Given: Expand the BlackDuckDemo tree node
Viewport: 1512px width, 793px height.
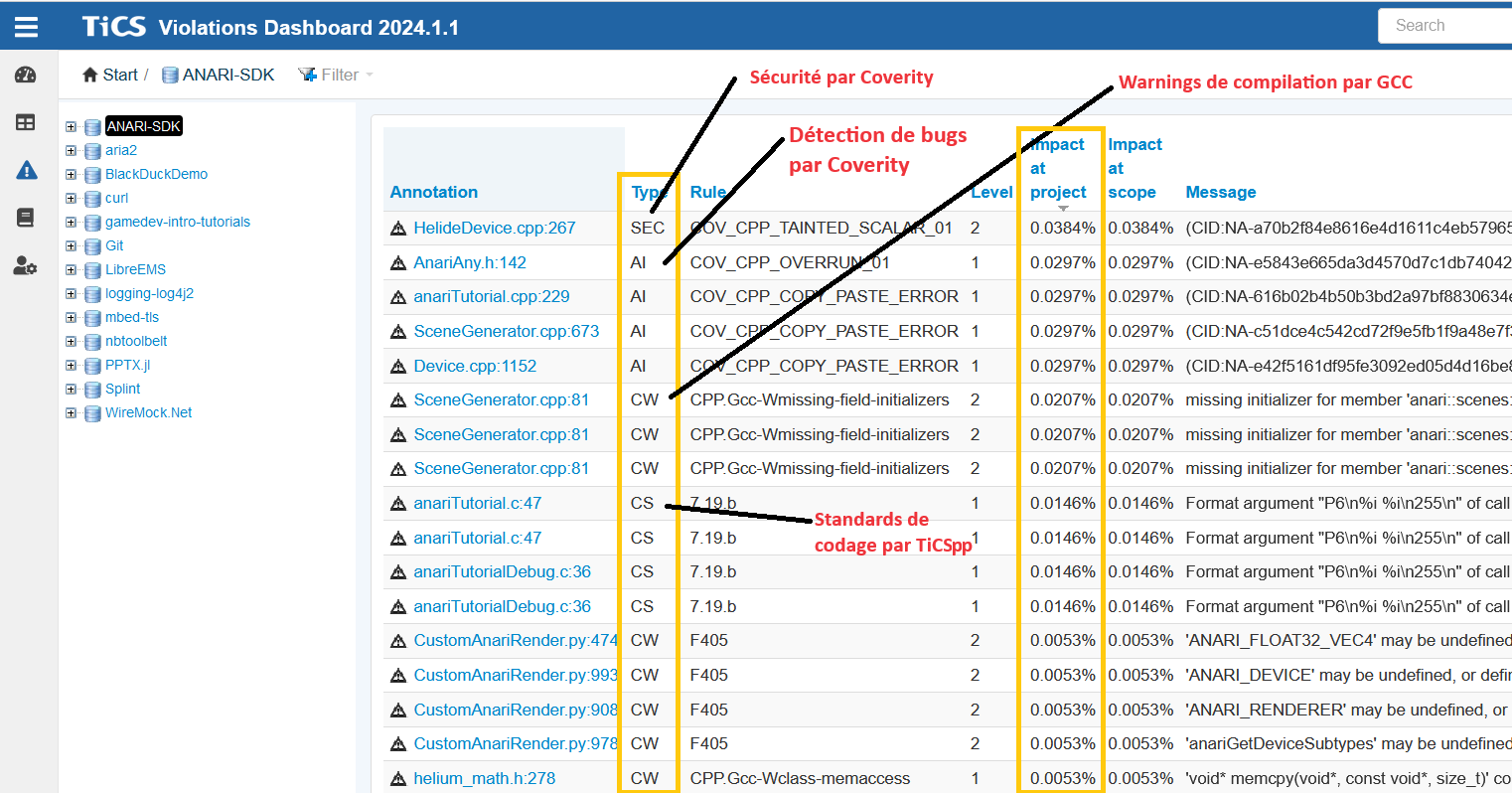Looking at the screenshot, I should click(x=71, y=174).
